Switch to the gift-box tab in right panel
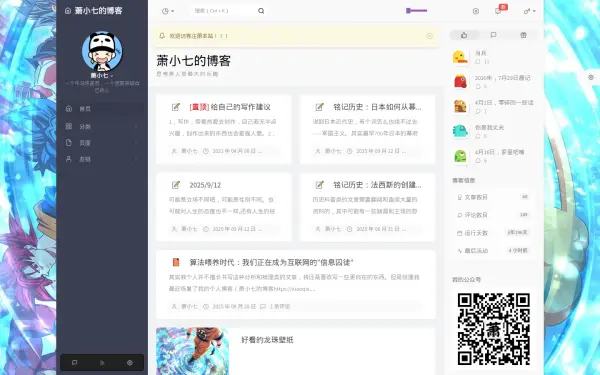The width and height of the screenshot is (600, 375). (523, 35)
